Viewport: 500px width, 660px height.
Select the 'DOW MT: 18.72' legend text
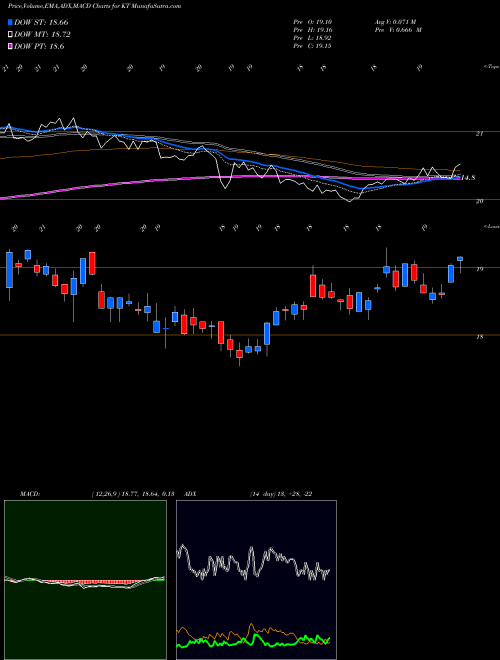[42, 35]
